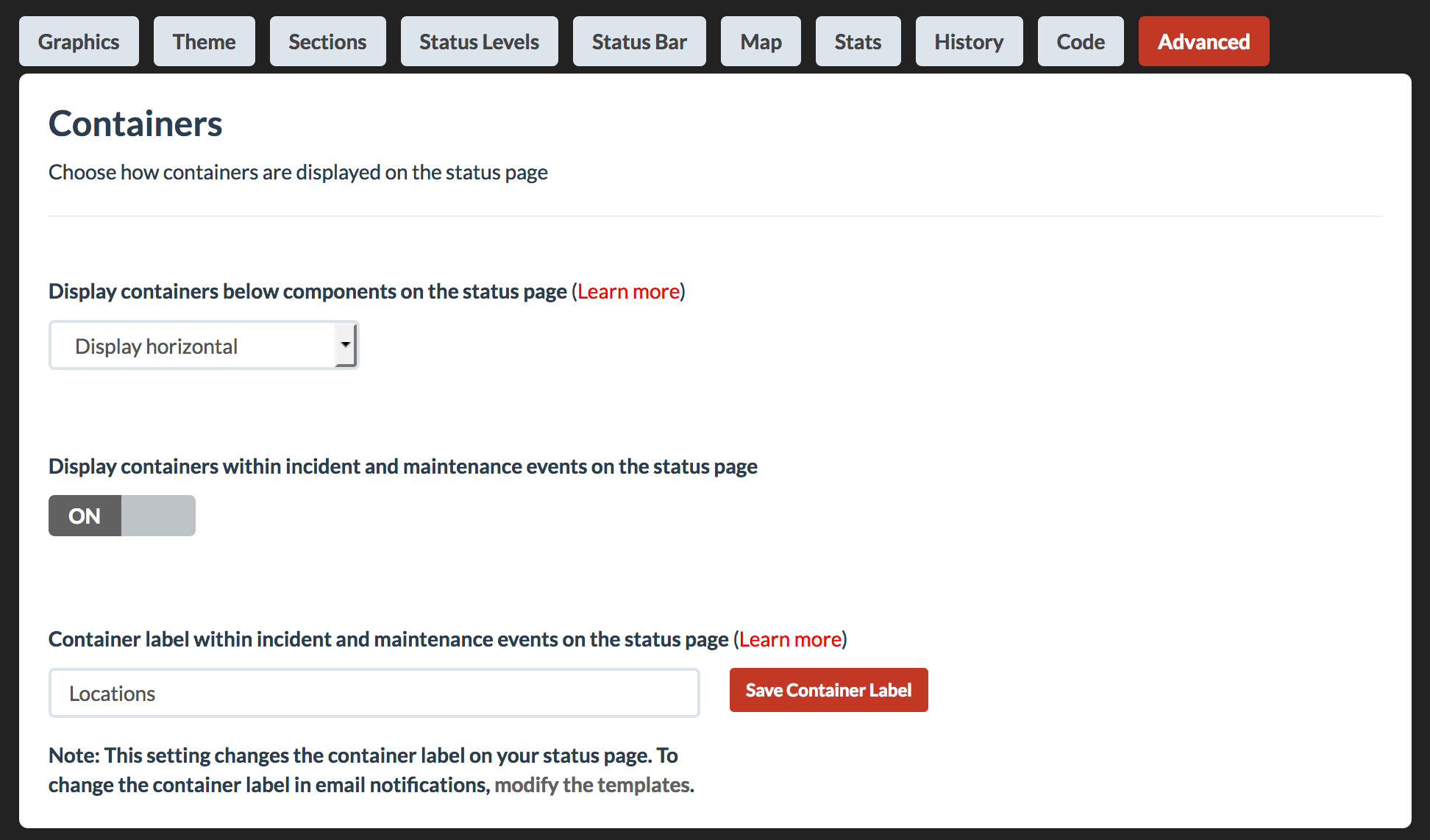Follow the modify the templates link

[592, 785]
